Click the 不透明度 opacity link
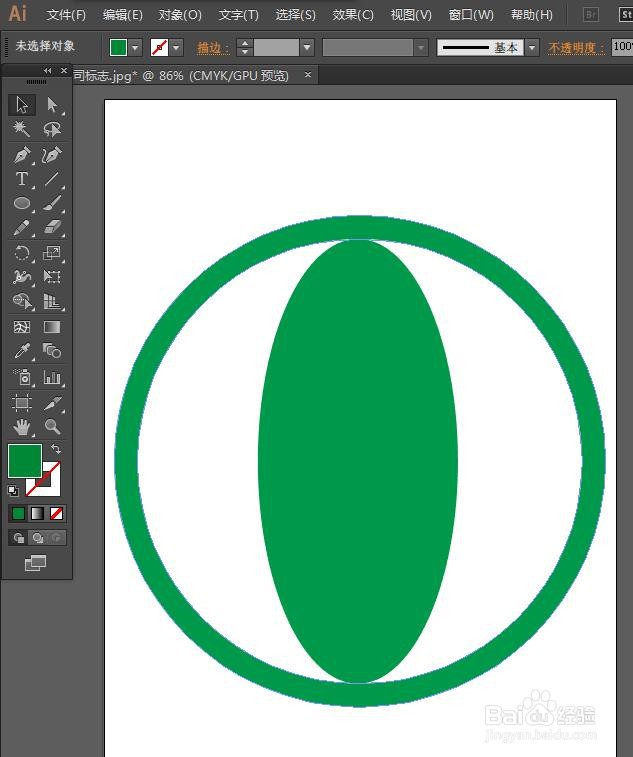Viewport: 633px width, 757px height. pyautogui.click(x=576, y=47)
